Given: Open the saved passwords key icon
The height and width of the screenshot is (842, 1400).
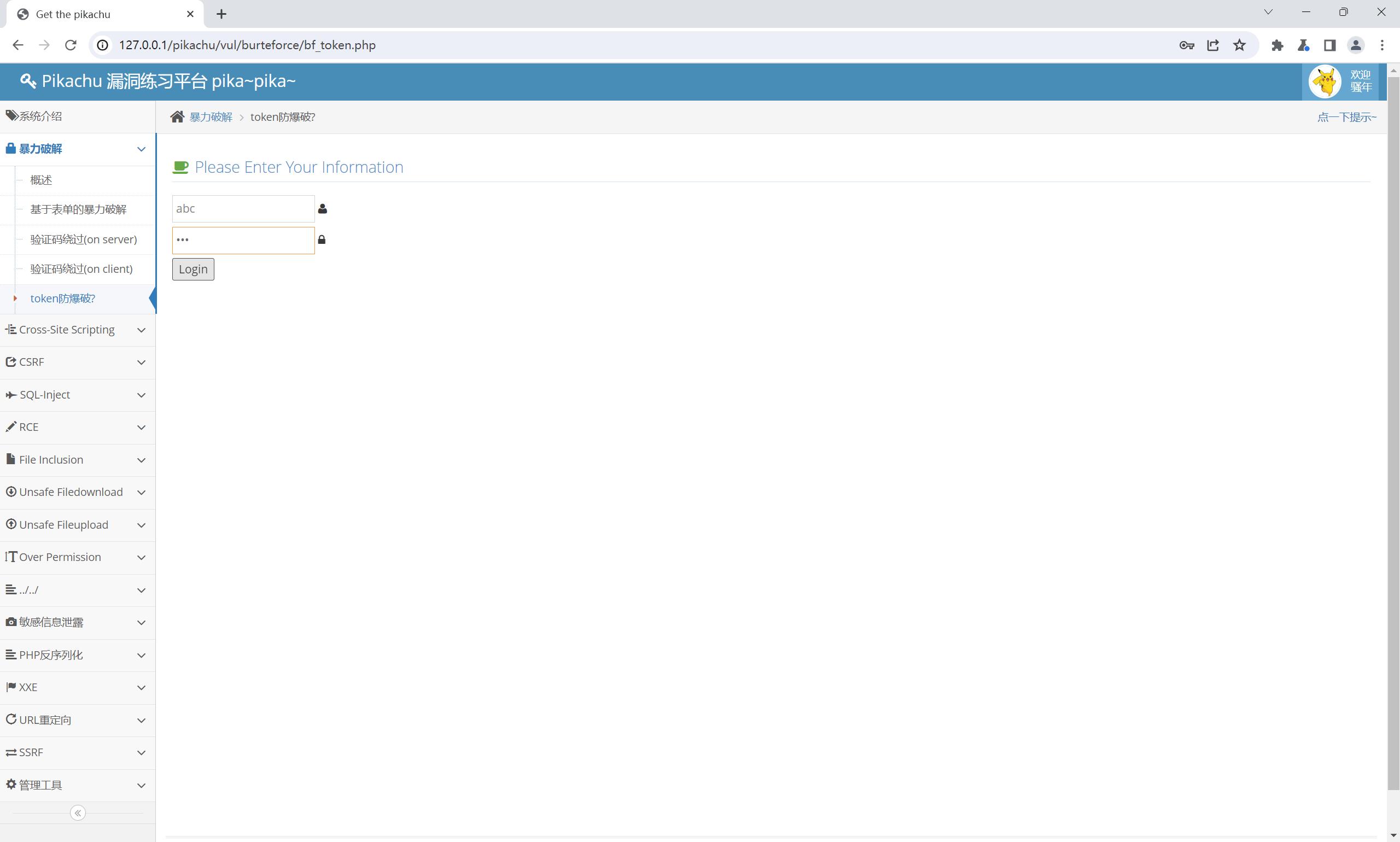Looking at the screenshot, I should coord(1187,45).
